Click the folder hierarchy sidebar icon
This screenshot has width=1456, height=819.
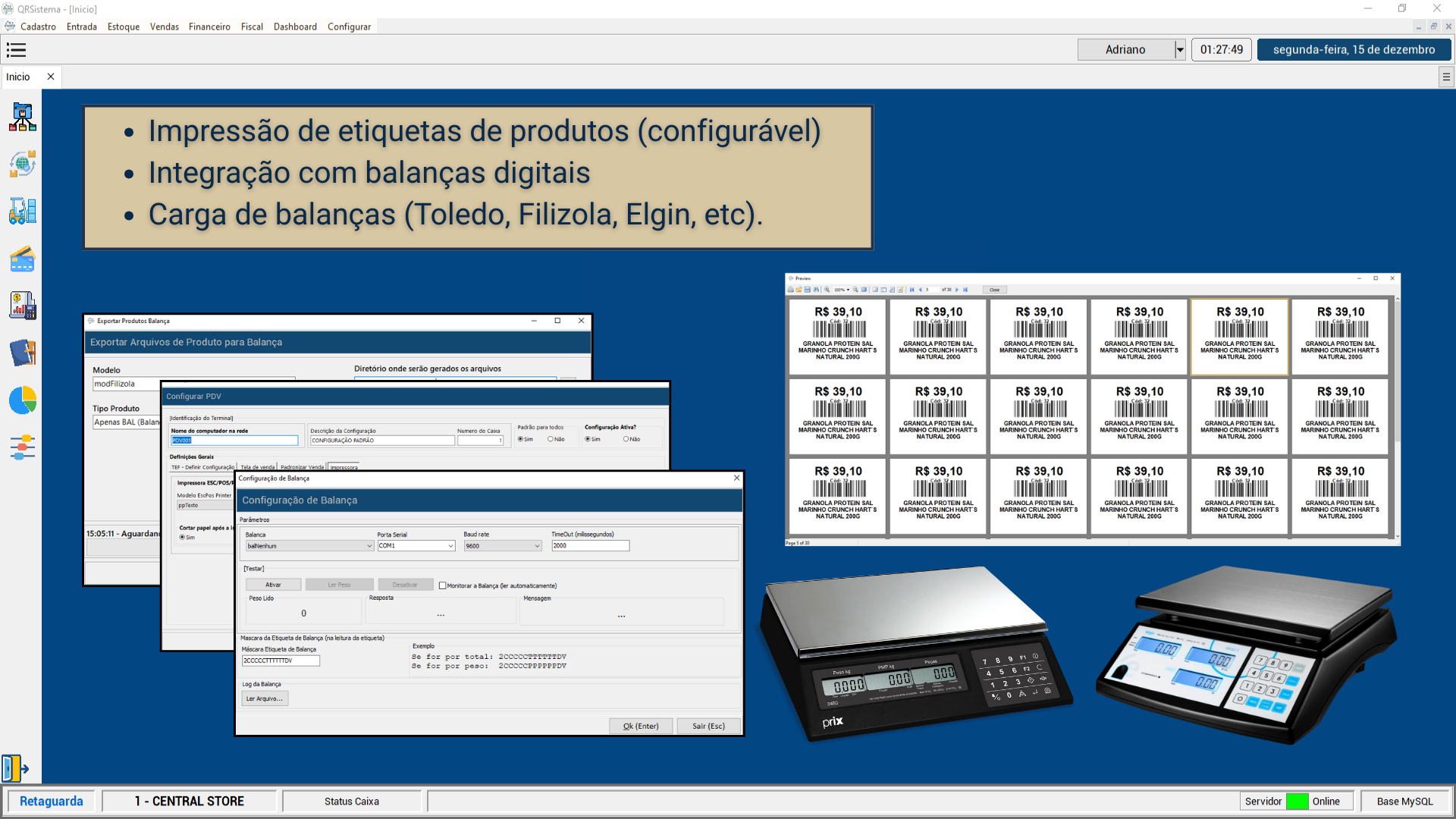[23, 118]
